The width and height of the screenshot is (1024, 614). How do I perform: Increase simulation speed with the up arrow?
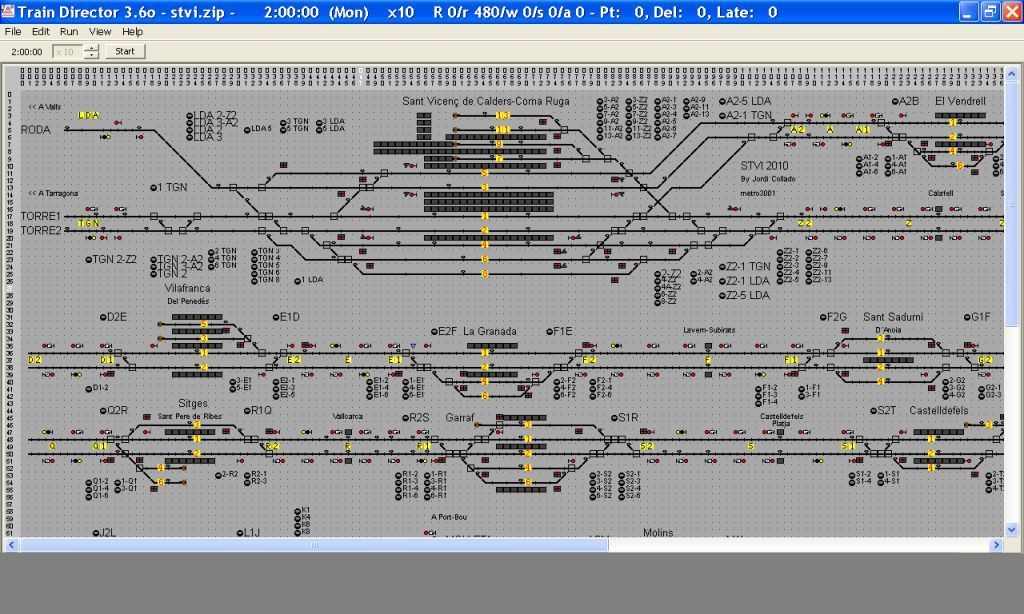(x=92, y=47)
